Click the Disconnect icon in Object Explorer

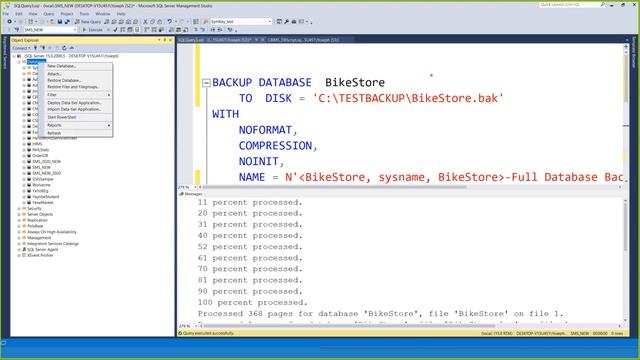click(x=42, y=48)
